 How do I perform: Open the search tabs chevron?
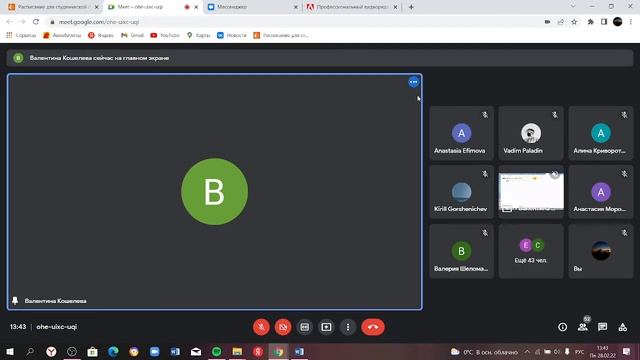[573, 7]
